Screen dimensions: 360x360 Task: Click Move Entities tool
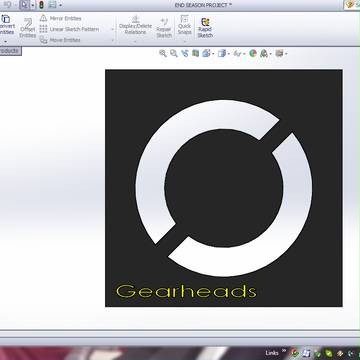point(60,40)
